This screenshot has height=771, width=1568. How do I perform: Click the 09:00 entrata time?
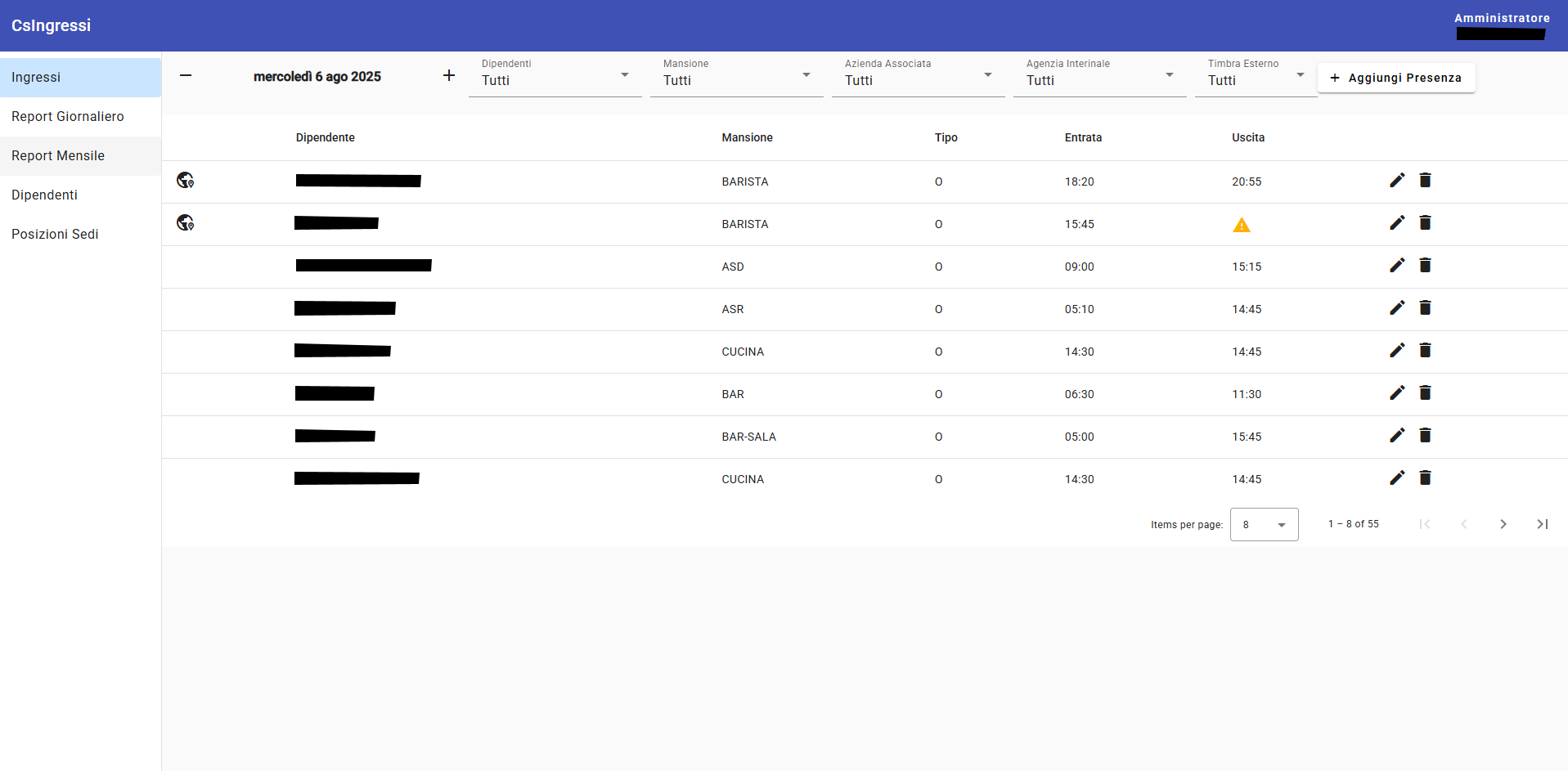(1079, 267)
